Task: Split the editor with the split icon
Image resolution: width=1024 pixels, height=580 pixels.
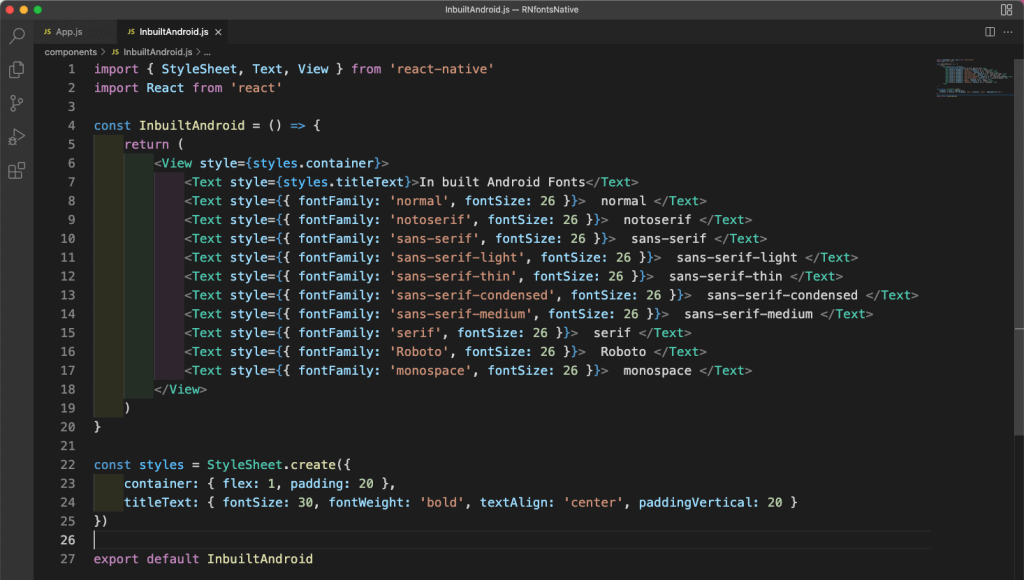Action: point(989,31)
